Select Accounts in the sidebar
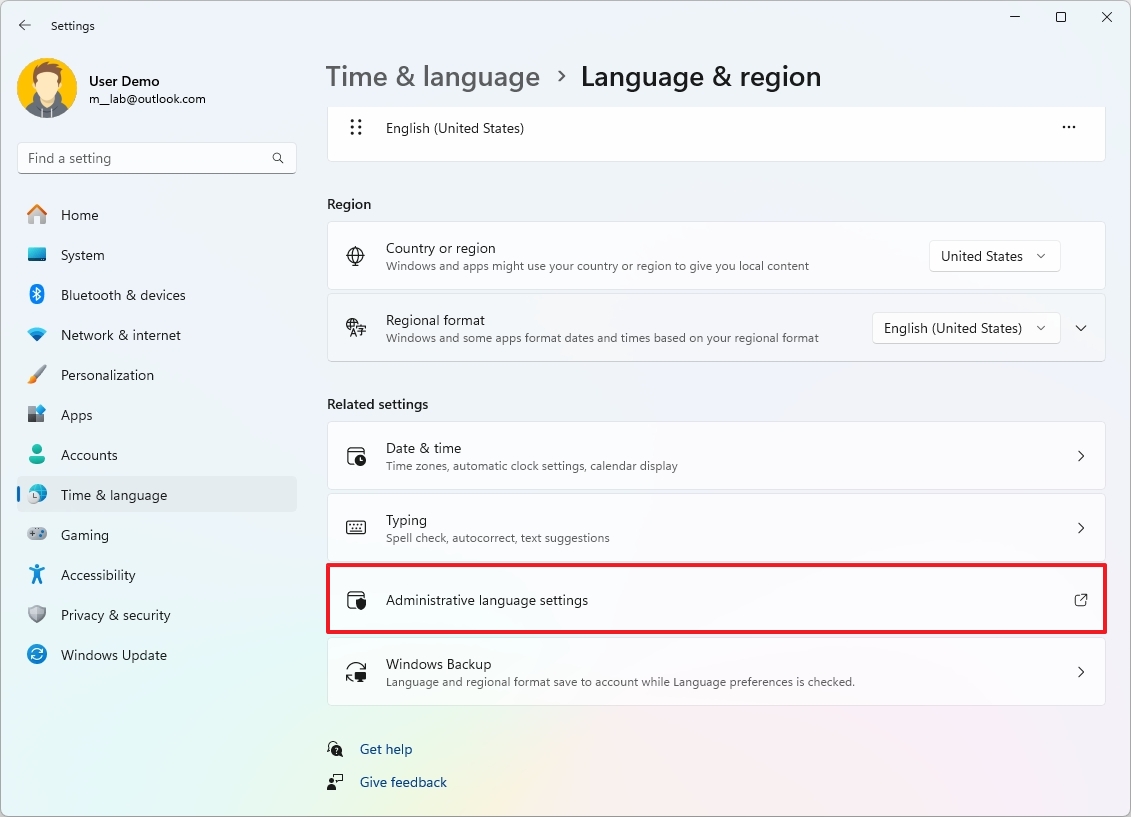 pos(157,455)
